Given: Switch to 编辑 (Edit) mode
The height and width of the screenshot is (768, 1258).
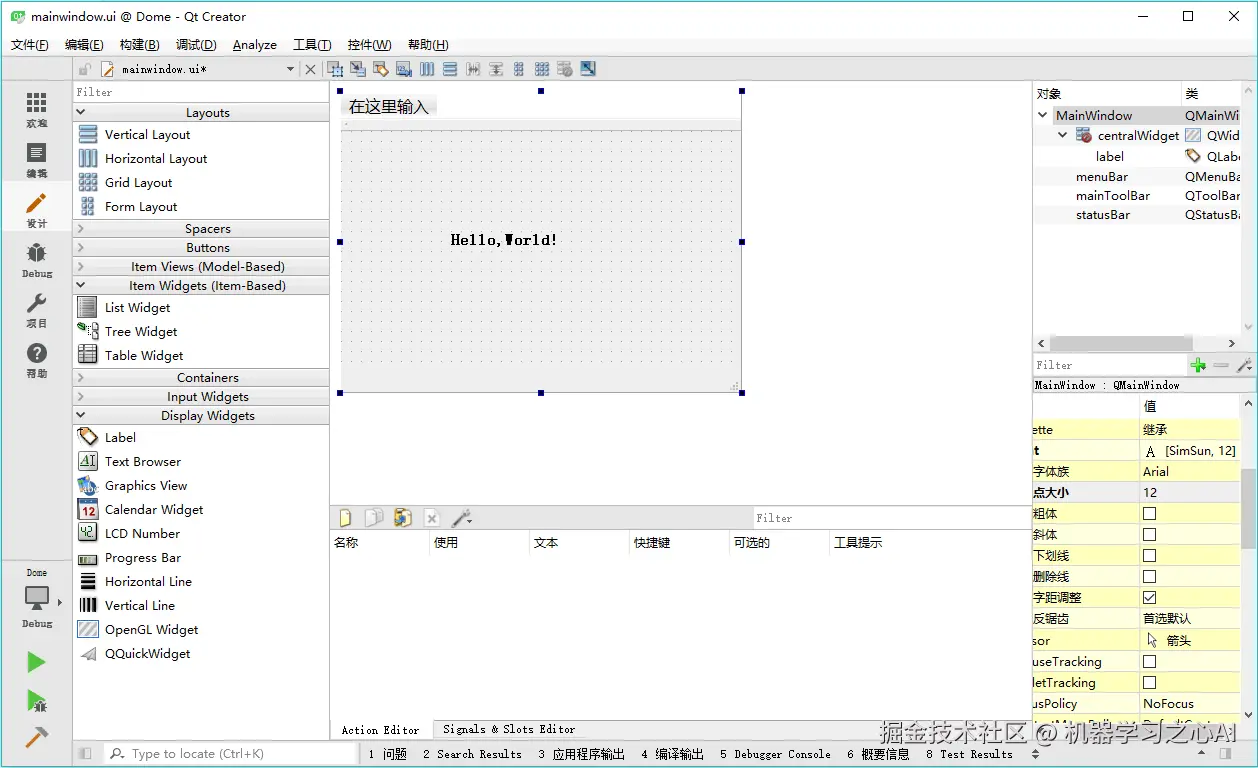Looking at the screenshot, I should [36, 159].
